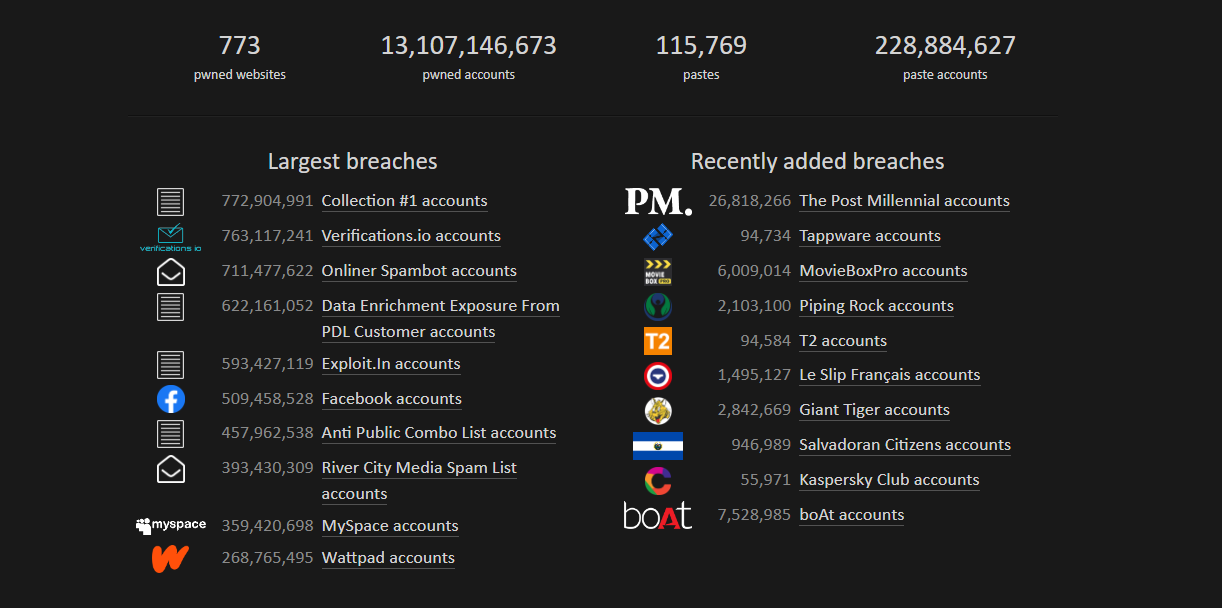This screenshot has width=1222, height=608.
Task: Click the Tappware blue logo icon
Action: (x=658, y=236)
